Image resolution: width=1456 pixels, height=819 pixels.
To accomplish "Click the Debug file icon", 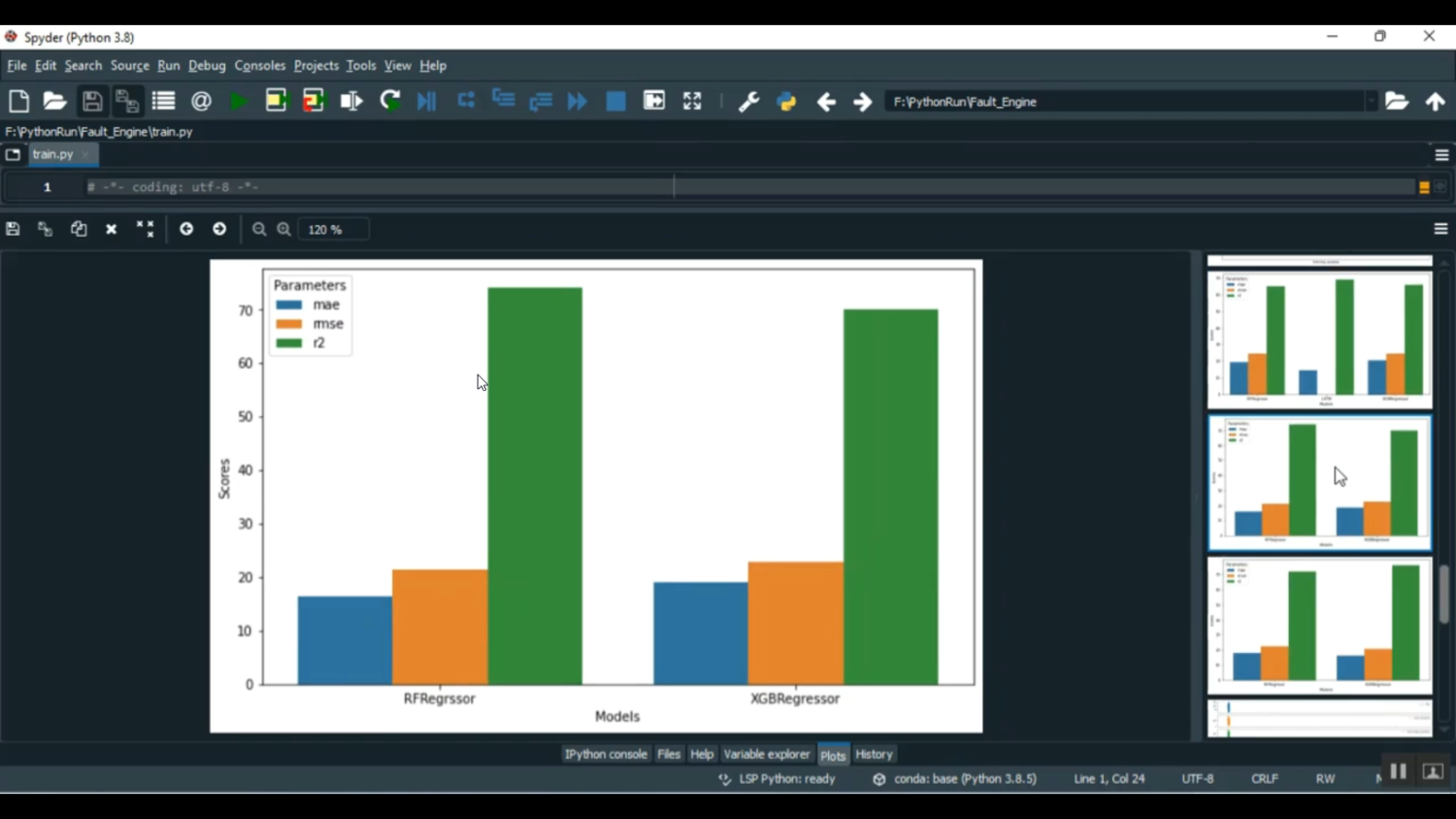I will click(427, 101).
